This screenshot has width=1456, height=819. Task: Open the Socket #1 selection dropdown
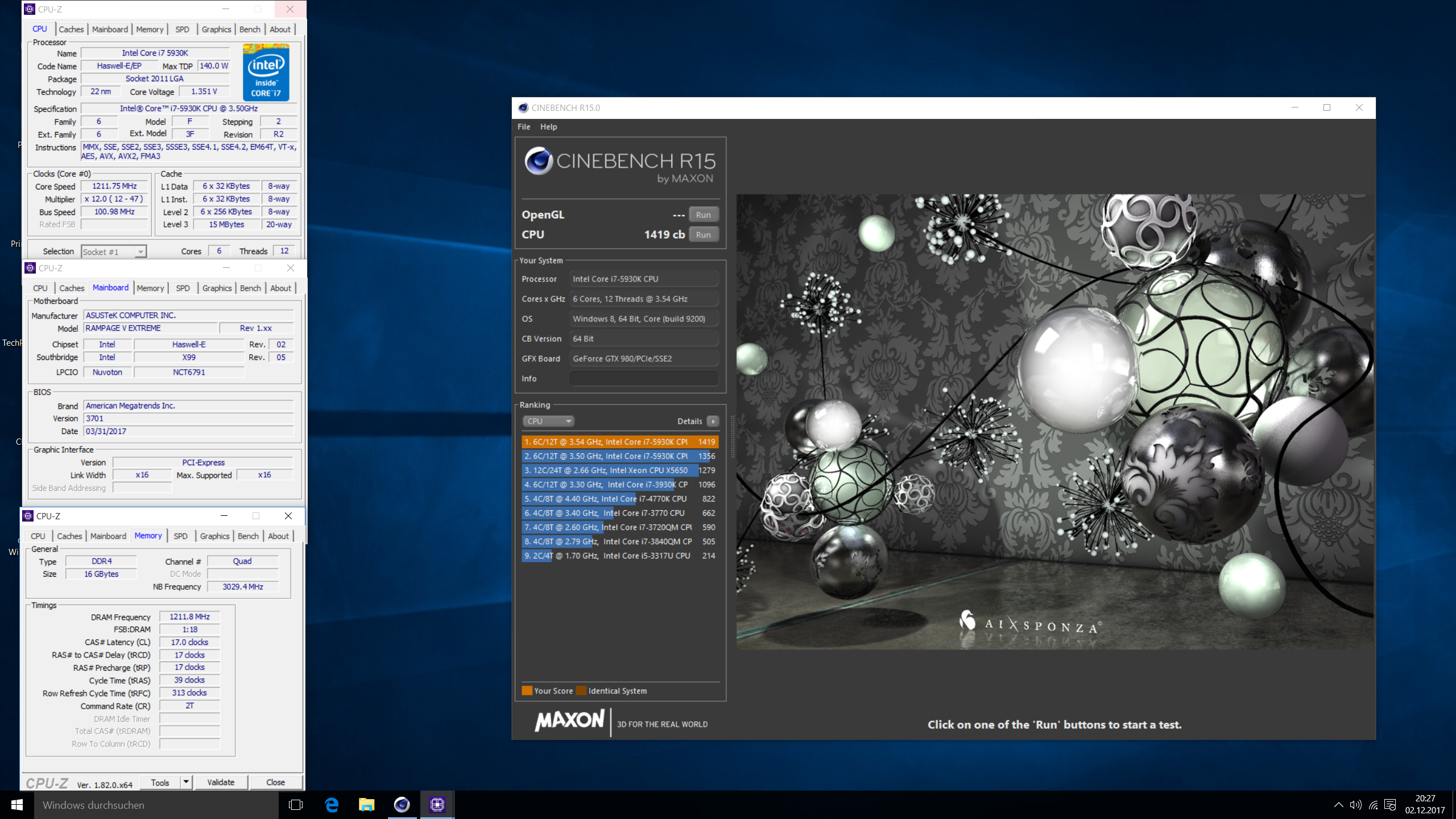point(114,251)
